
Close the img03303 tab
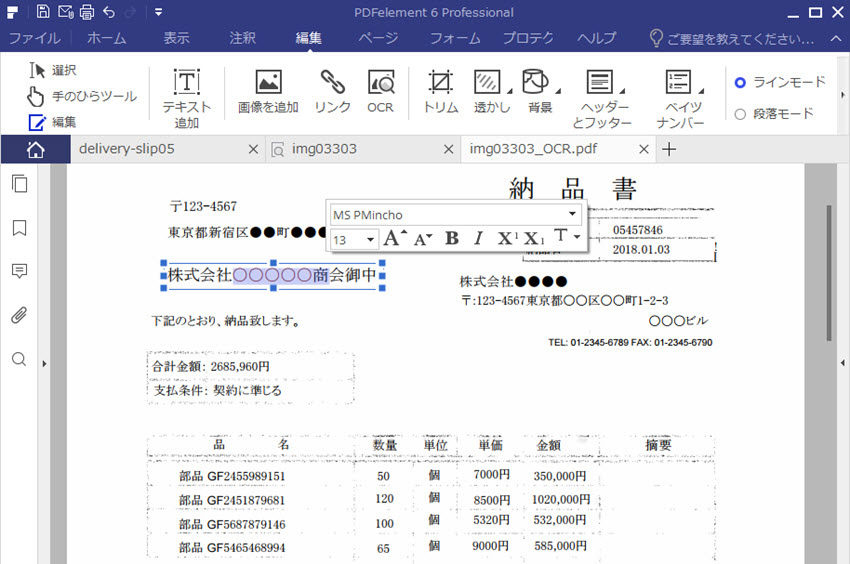448,149
